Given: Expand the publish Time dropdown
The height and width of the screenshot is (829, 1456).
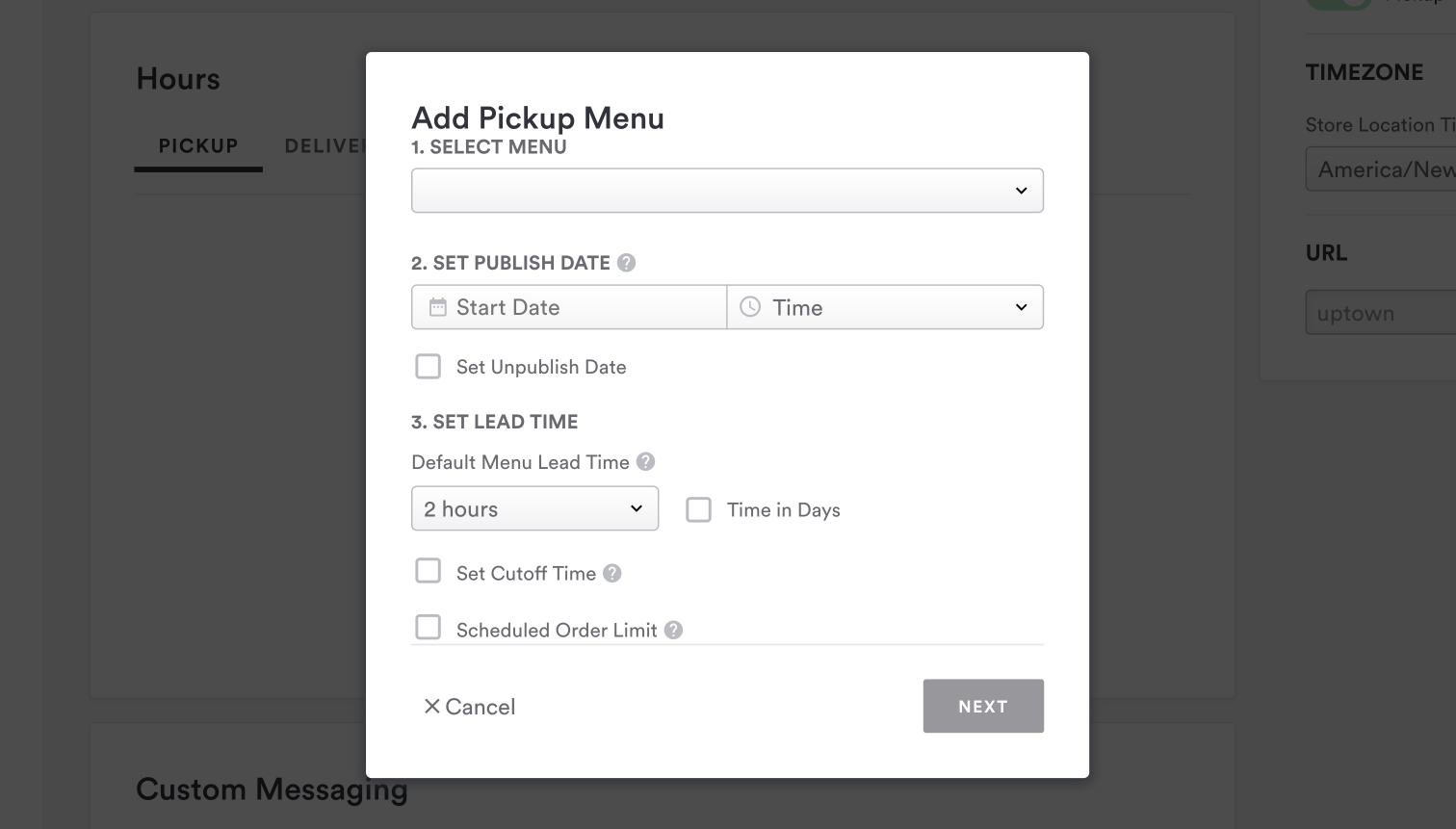Looking at the screenshot, I should point(885,307).
